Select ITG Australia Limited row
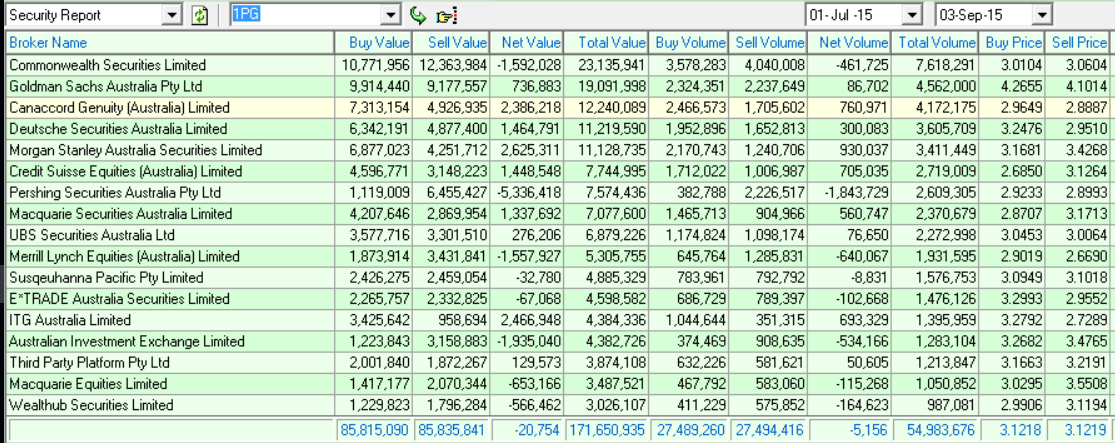 click(x=558, y=320)
